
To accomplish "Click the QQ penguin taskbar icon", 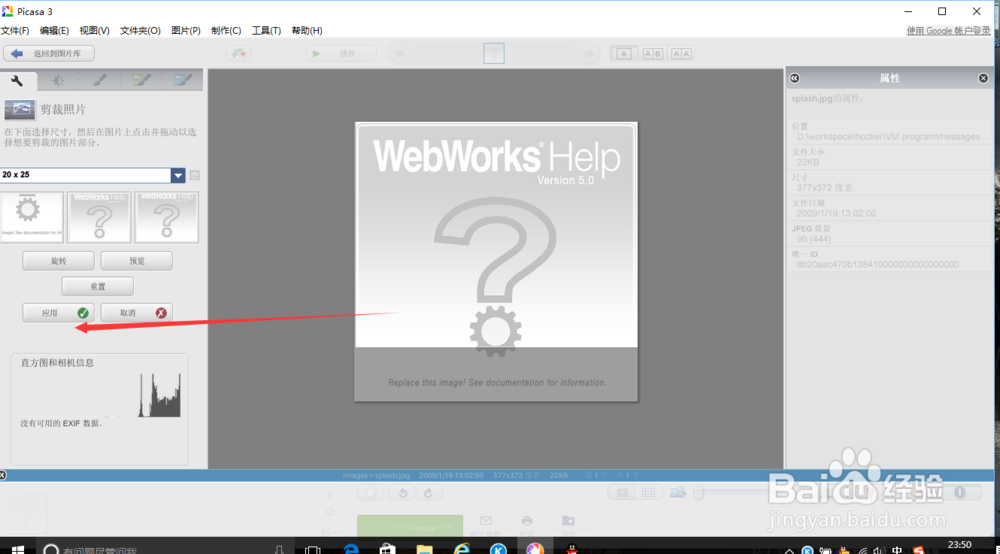I will pos(572,548).
